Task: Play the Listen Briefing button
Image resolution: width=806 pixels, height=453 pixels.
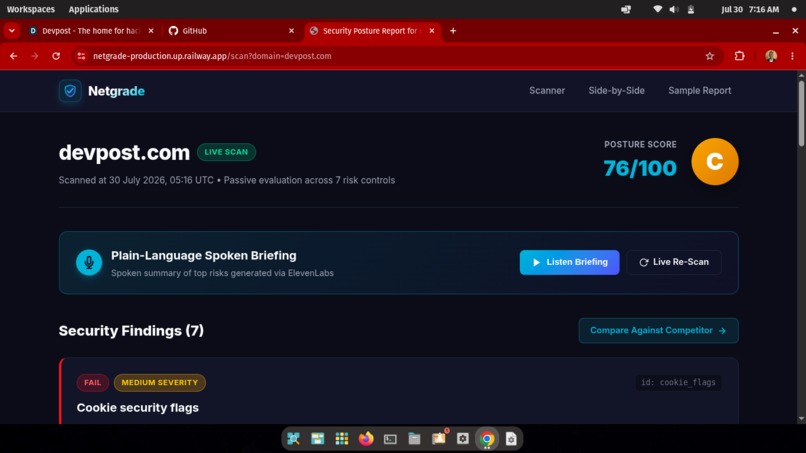Action: pyautogui.click(x=570, y=262)
